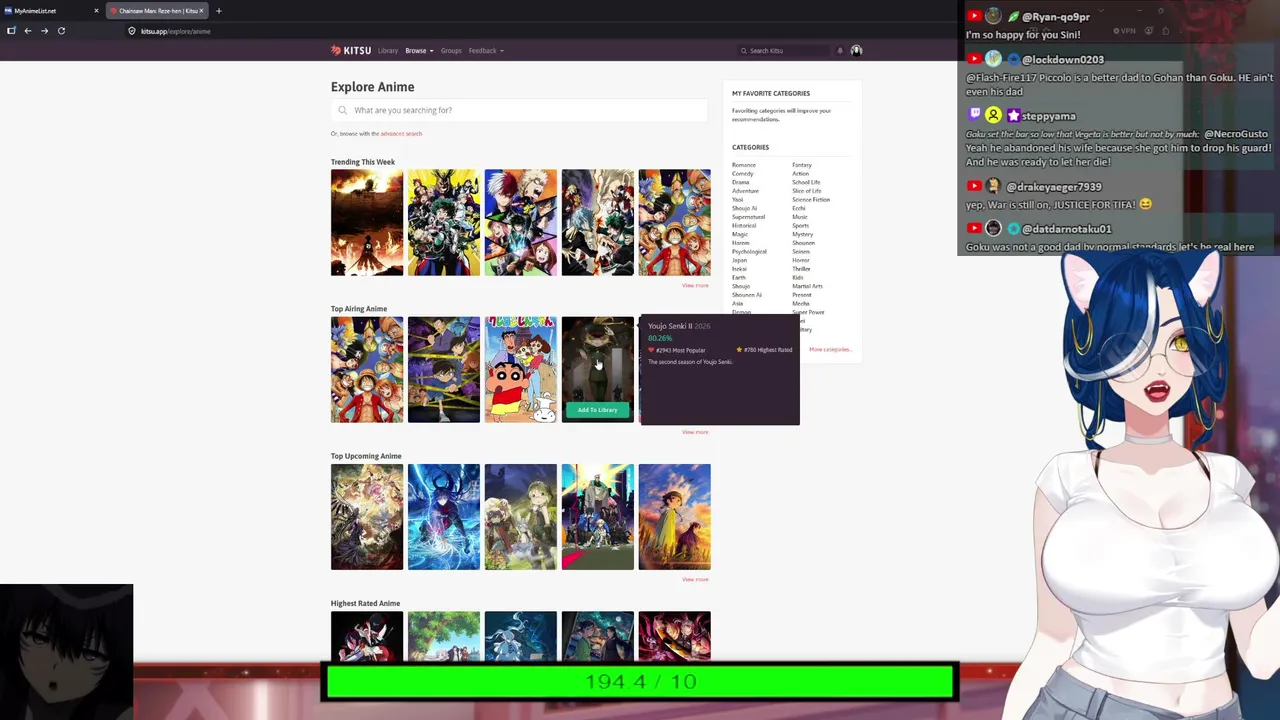The width and height of the screenshot is (1280, 720).
Task: Select the Horror category
Action: tap(801, 261)
